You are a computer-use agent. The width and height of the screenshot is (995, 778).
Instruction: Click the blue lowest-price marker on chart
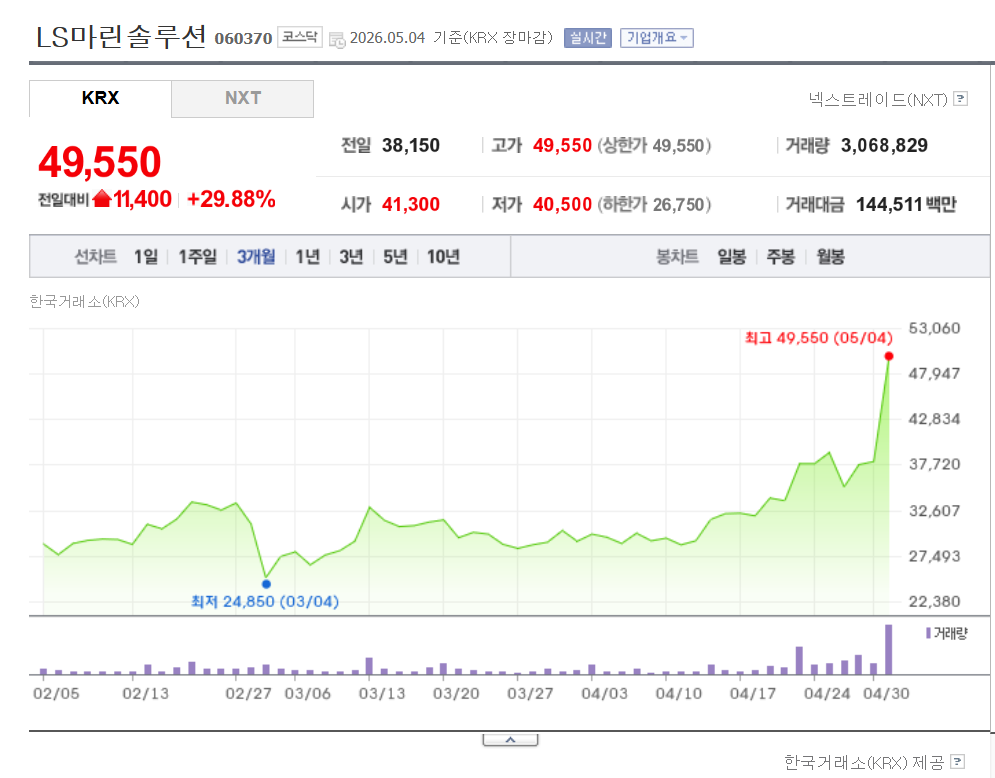click(x=267, y=584)
